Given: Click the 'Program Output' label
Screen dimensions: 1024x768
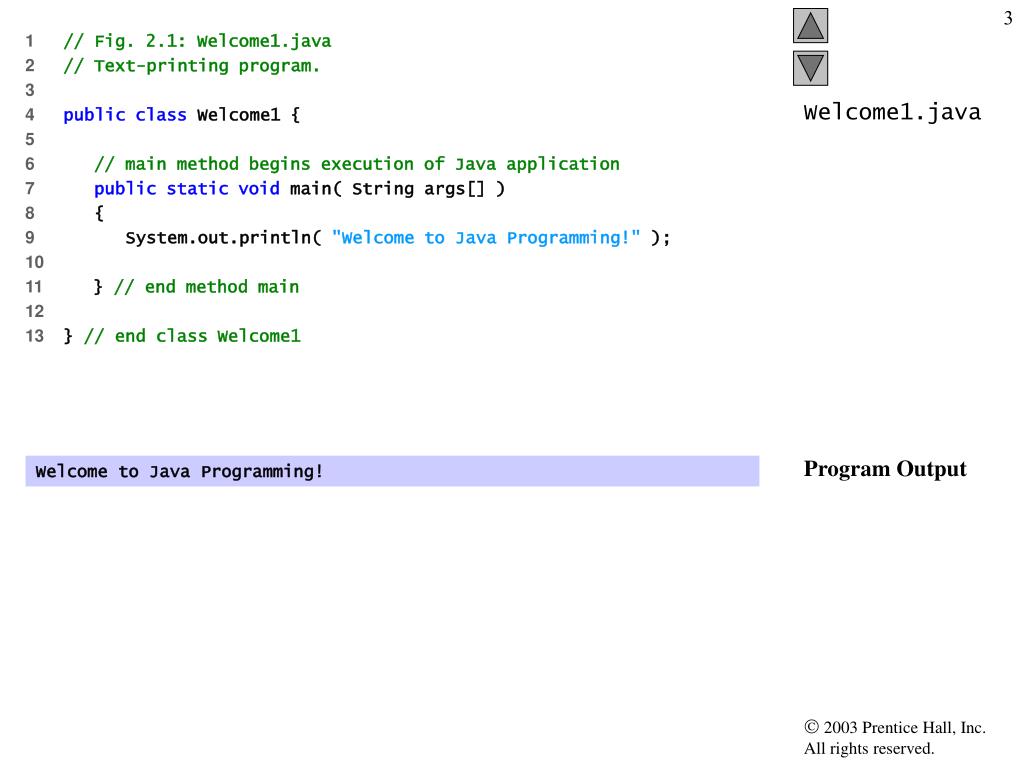Looking at the screenshot, I should click(x=885, y=469).
